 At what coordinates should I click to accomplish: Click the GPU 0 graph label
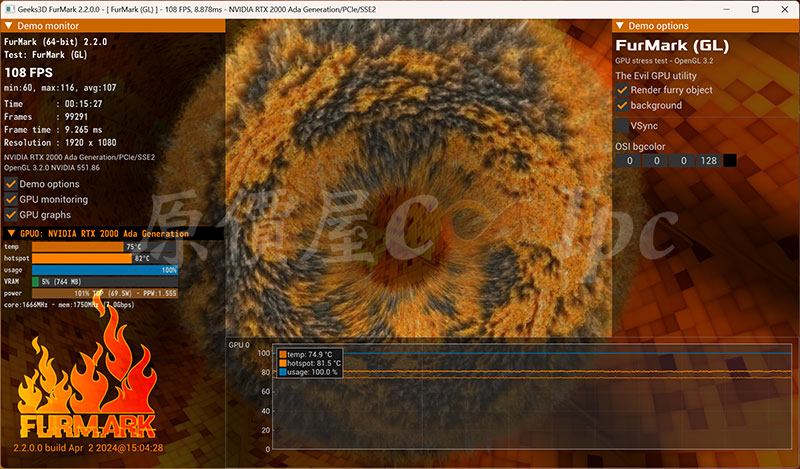(x=239, y=345)
